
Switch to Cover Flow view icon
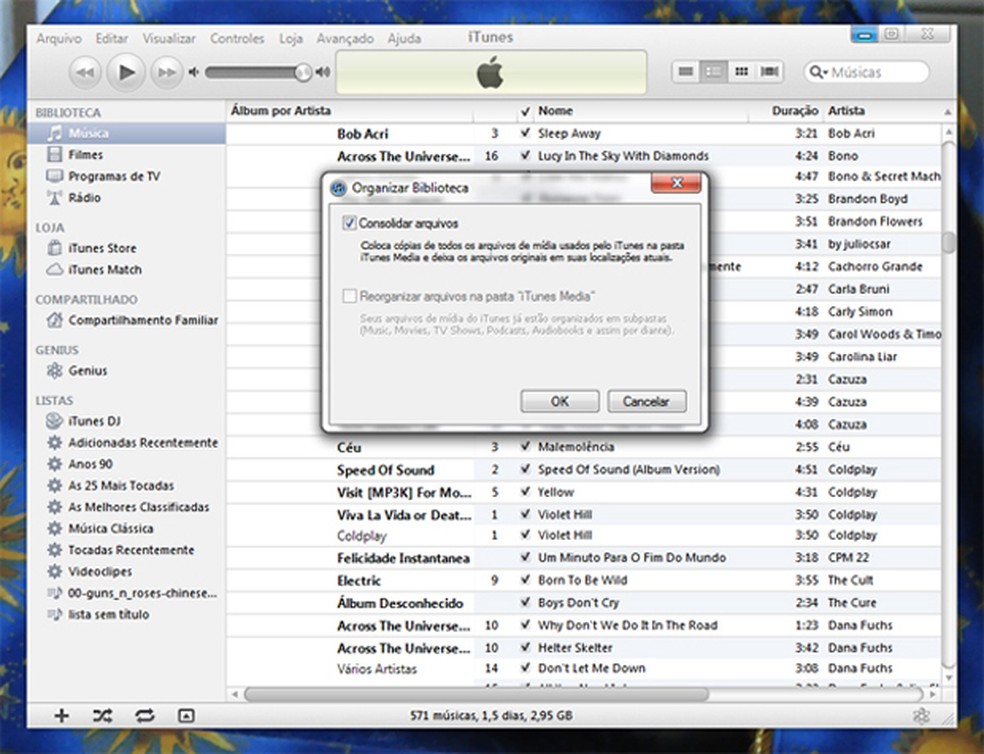[x=769, y=72]
